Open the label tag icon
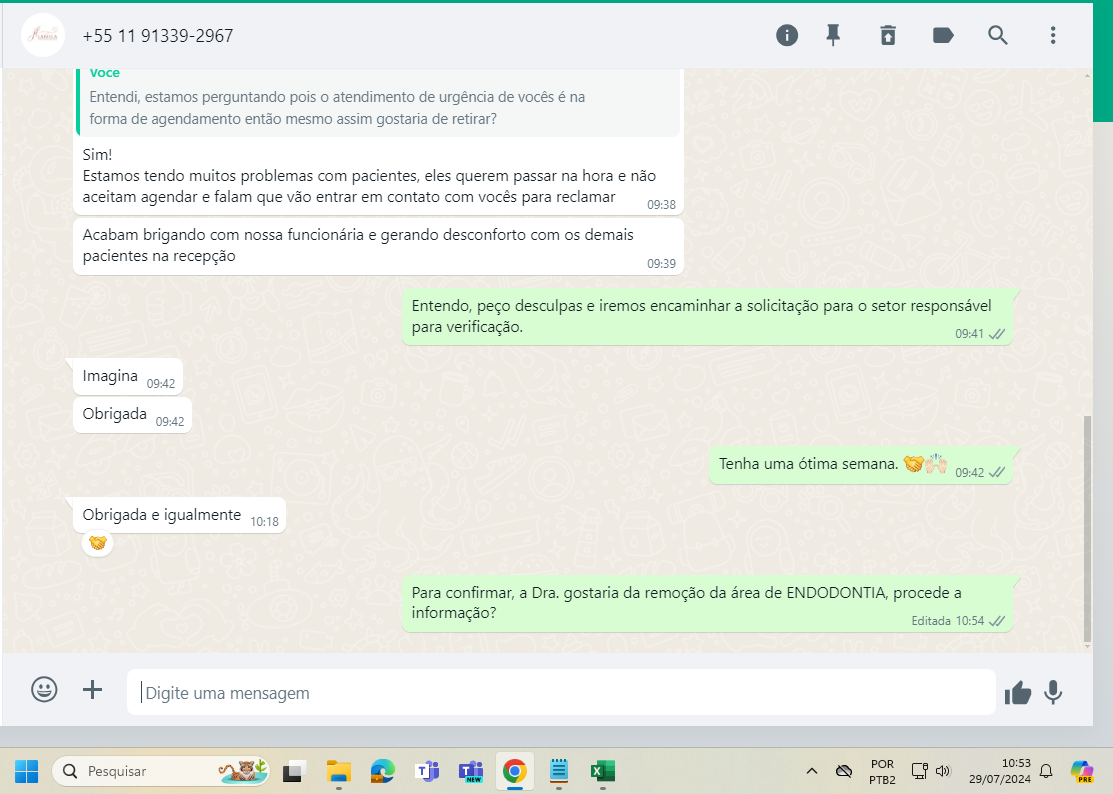 click(x=943, y=35)
